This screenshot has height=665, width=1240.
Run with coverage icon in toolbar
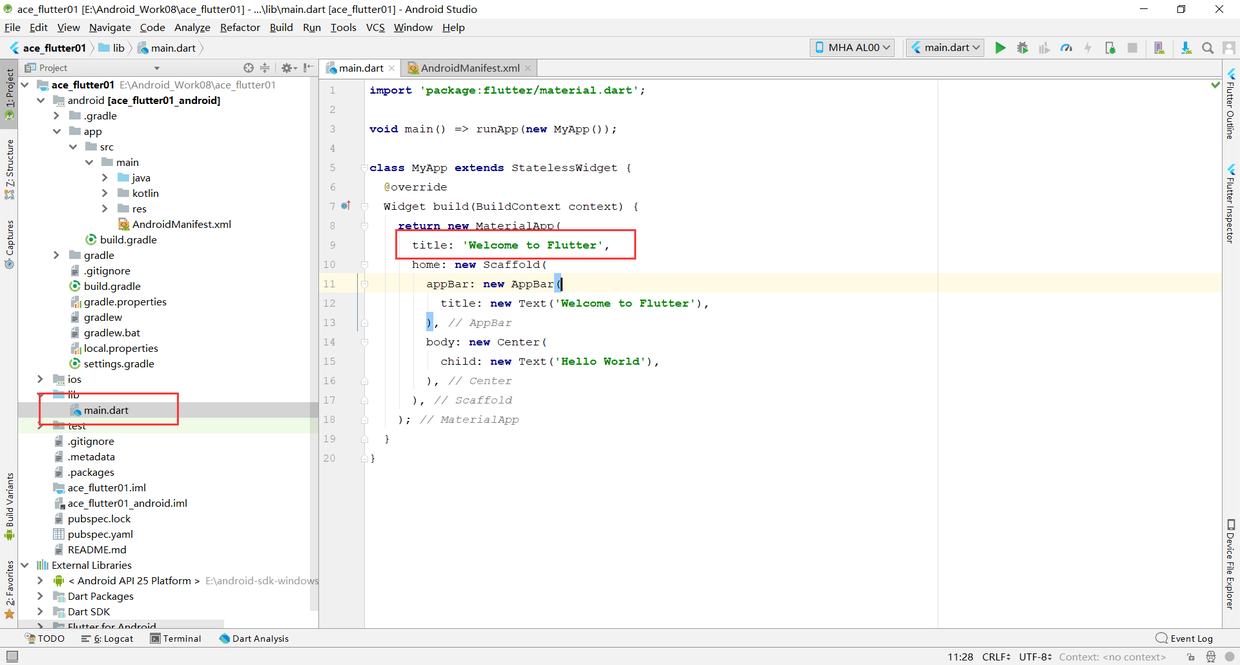point(1044,47)
